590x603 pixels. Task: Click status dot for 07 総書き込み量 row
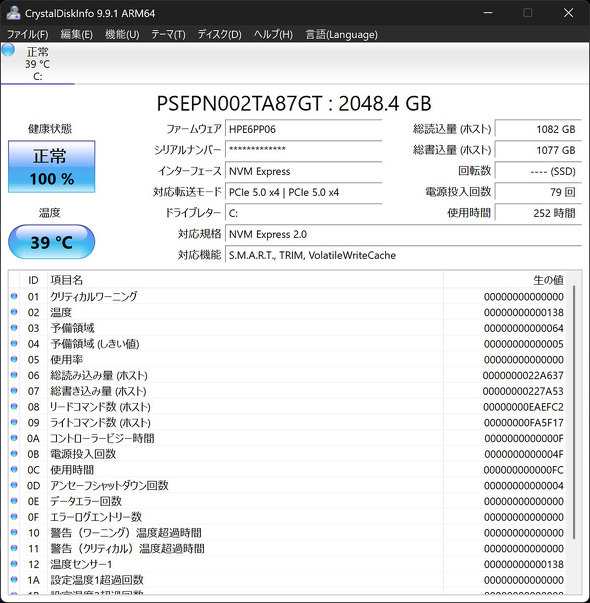pos(14,391)
